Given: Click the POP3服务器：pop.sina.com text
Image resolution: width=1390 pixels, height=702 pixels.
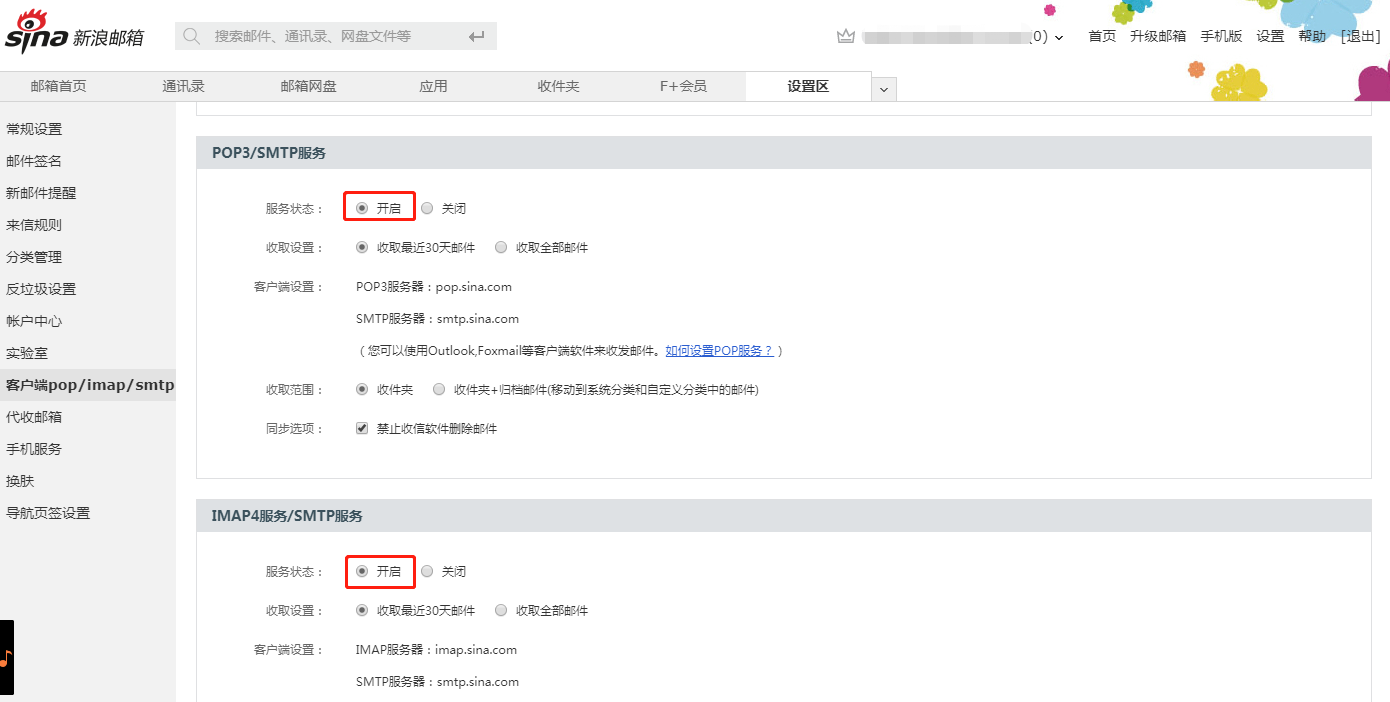Looking at the screenshot, I should 434,287.
